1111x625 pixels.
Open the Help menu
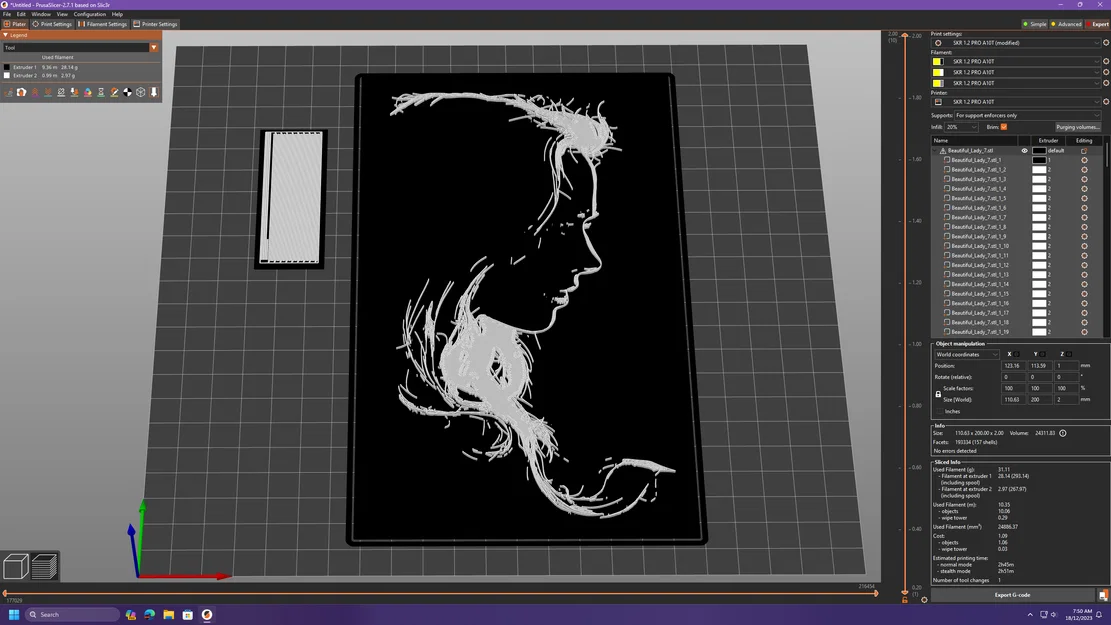(x=117, y=14)
